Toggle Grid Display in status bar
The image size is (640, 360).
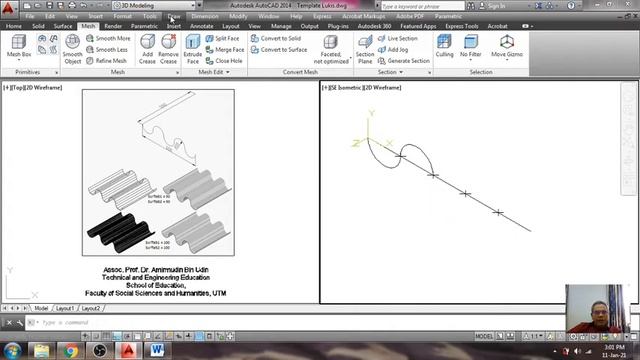click(106, 336)
